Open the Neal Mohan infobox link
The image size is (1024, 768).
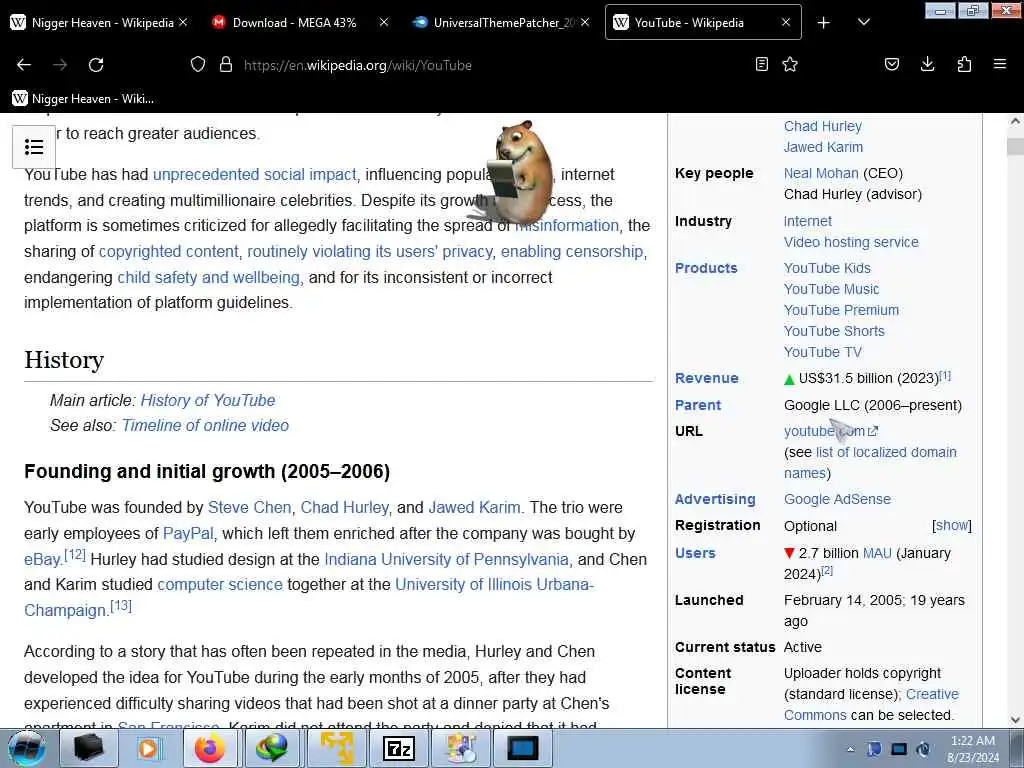(x=821, y=173)
